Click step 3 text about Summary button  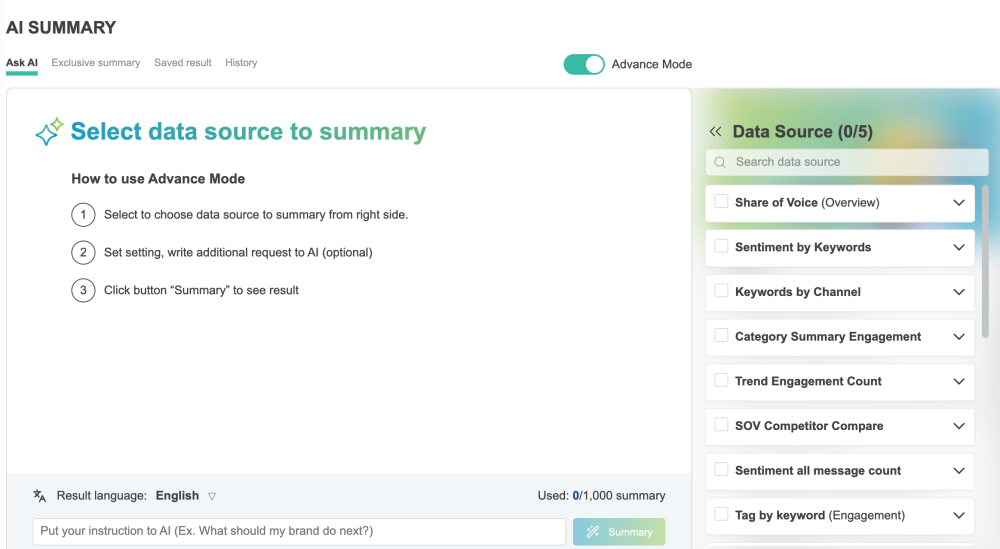click(x=202, y=290)
